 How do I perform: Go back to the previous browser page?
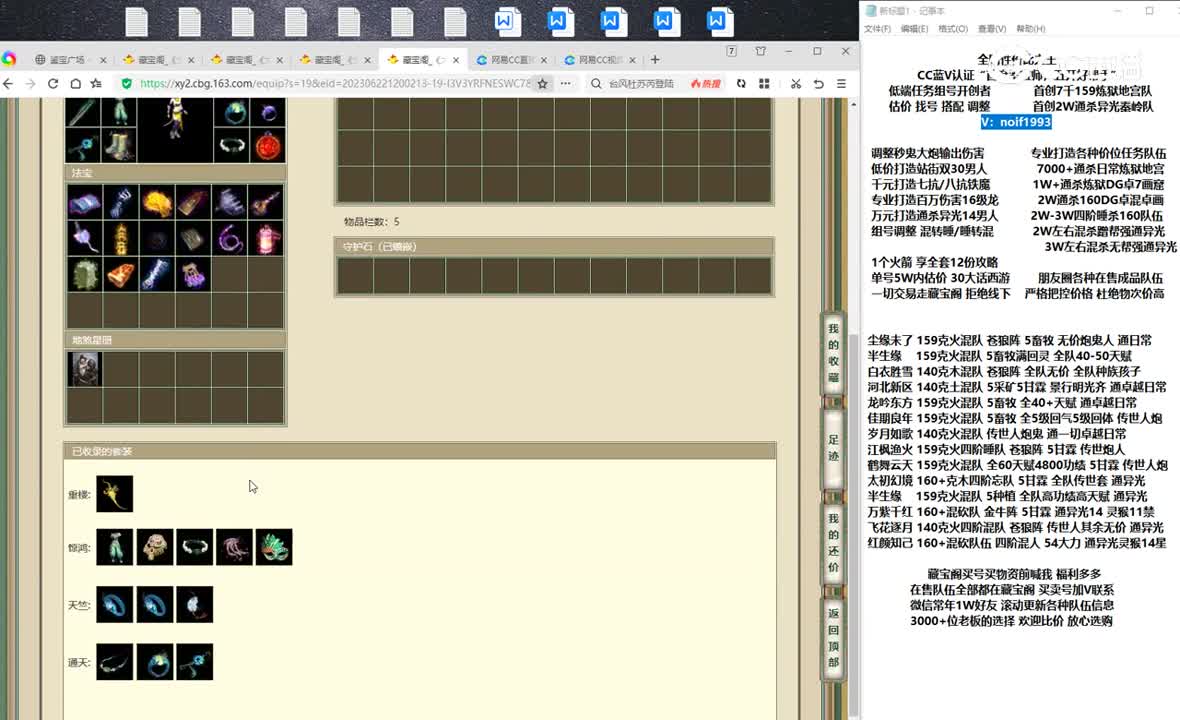(8, 84)
